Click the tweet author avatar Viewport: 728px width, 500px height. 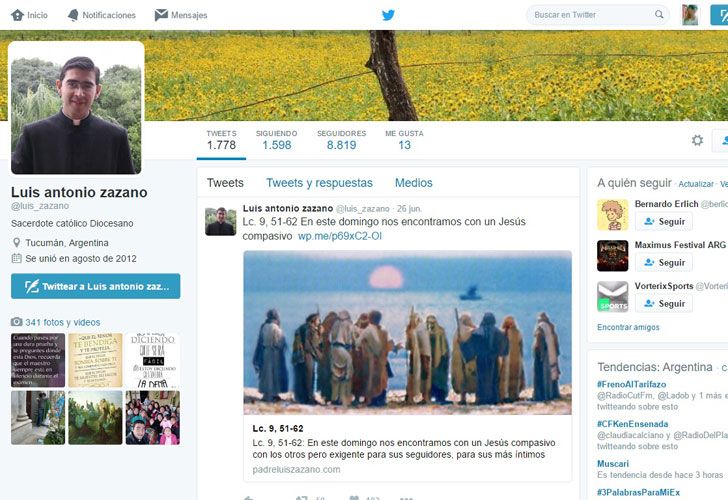click(221, 221)
